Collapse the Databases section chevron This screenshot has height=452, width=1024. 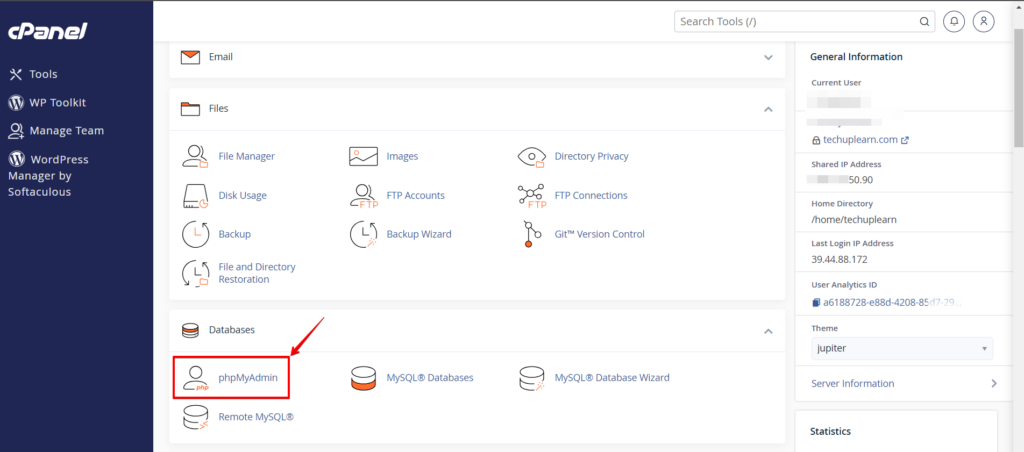point(768,331)
